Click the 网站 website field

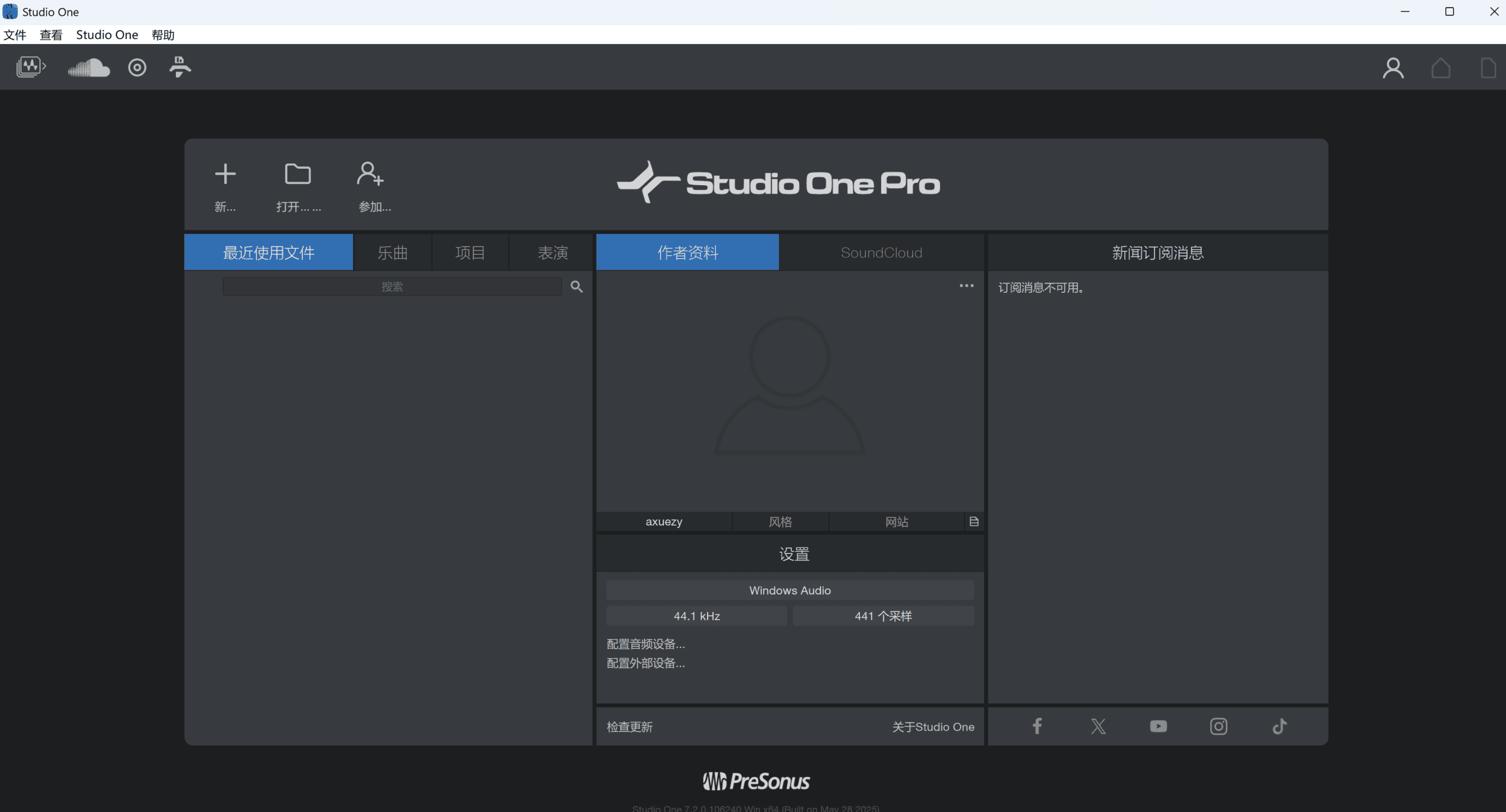click(x=897, y=522)
